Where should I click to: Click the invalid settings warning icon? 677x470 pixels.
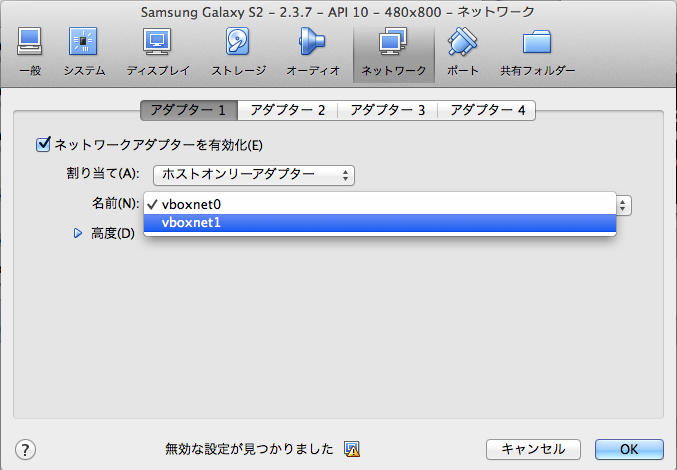coord(352,449)
